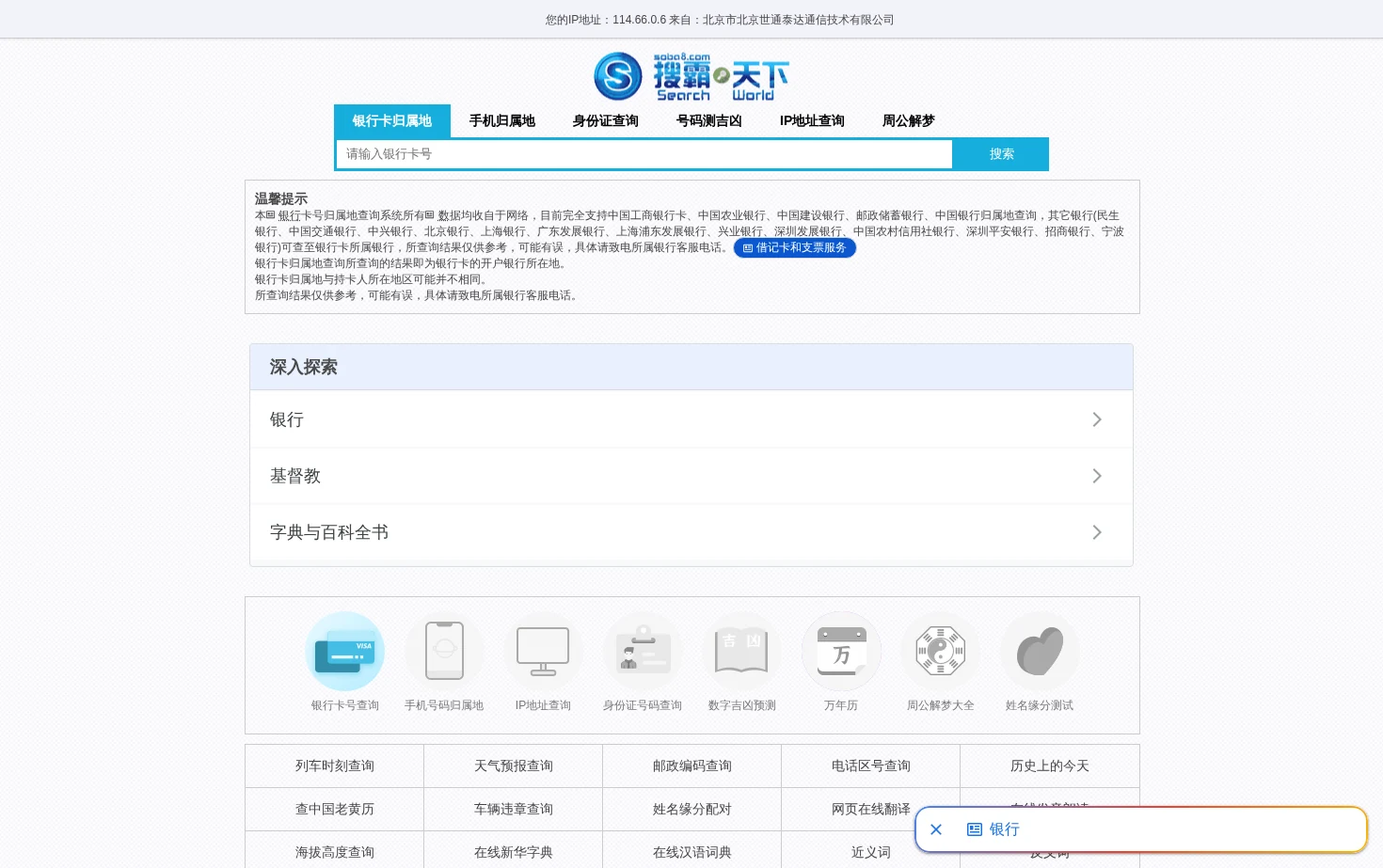Switch to the 号码测吉凶 tab
1383x868 pixels.
(x=709, y=121)
